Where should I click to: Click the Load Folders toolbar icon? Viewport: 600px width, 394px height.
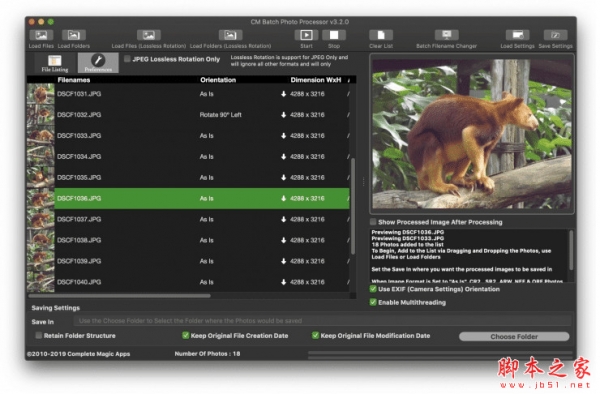coord(73,35)
